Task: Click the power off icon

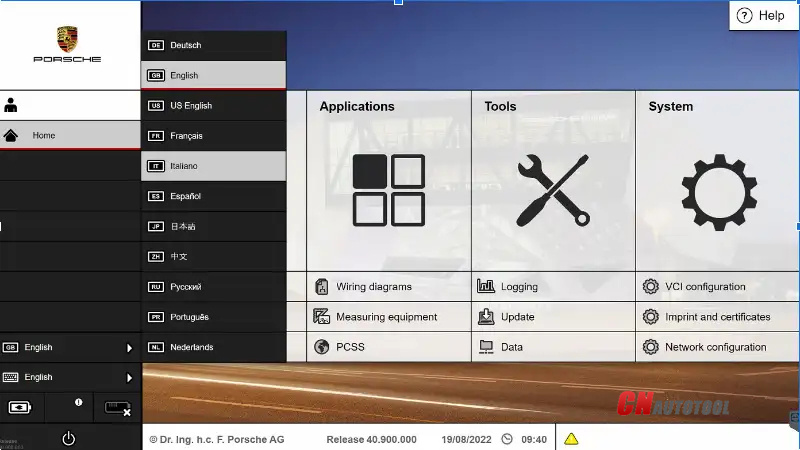Action: (68, 438)
